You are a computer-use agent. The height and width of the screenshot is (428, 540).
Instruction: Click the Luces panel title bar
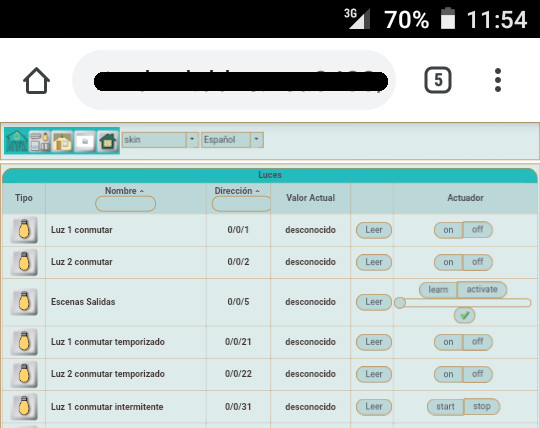pyautogui.click(x=270, y=175)
